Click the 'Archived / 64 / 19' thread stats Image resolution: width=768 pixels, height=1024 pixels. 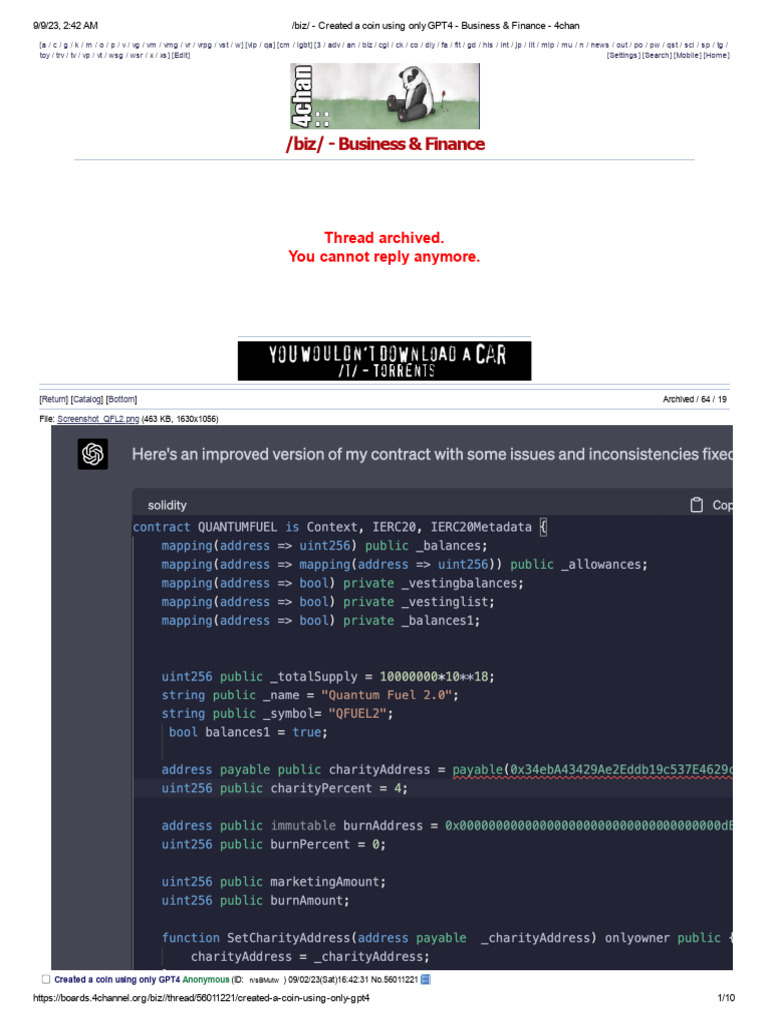click(x=695, y=399)
